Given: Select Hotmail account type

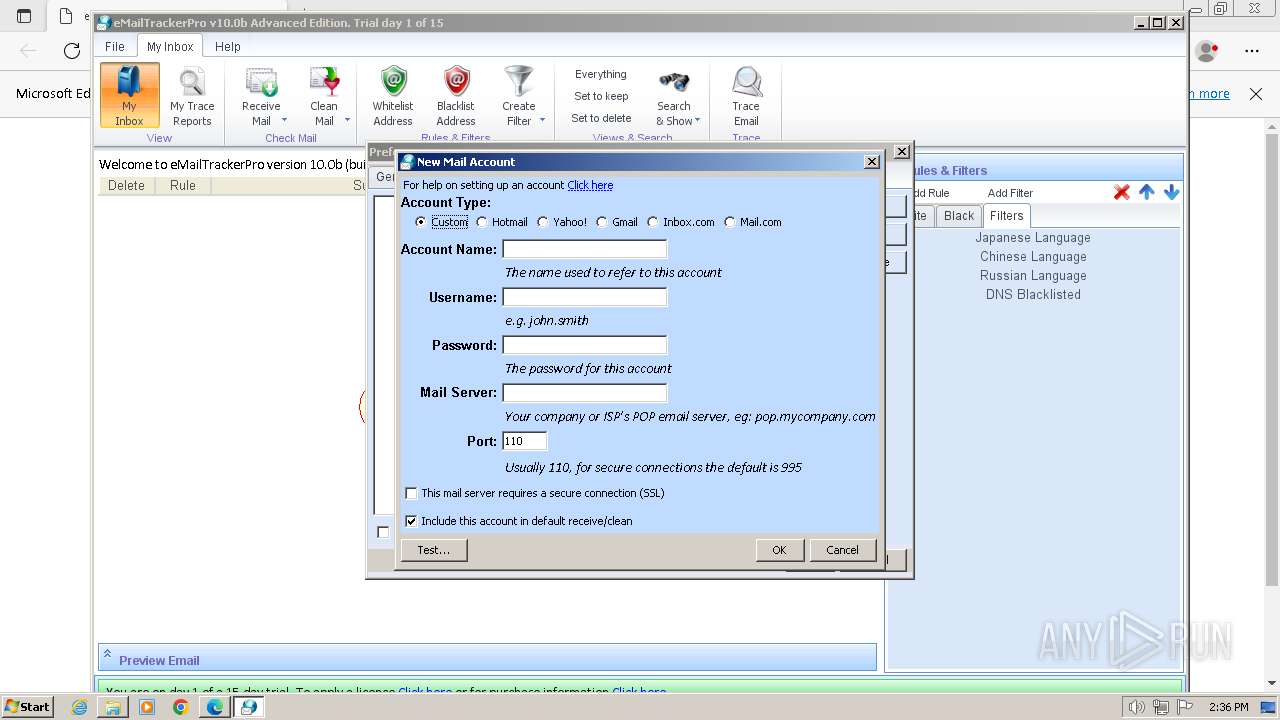Looking at the screenshot, I should [482, 222].
